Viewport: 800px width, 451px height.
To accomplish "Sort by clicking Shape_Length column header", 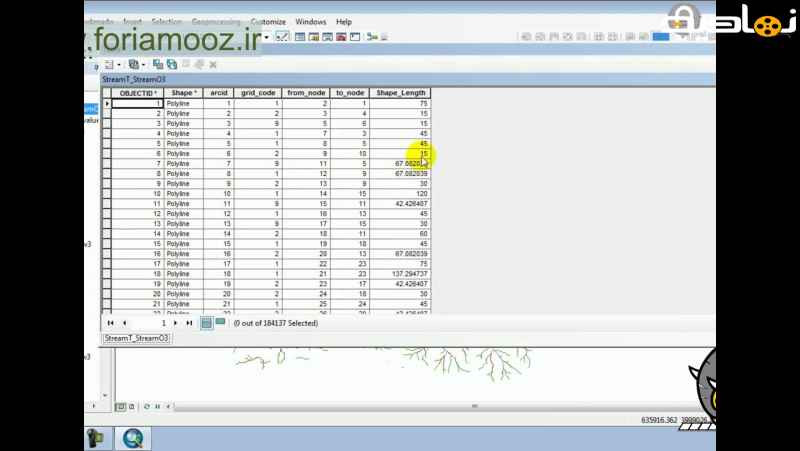I will [400, 93].
